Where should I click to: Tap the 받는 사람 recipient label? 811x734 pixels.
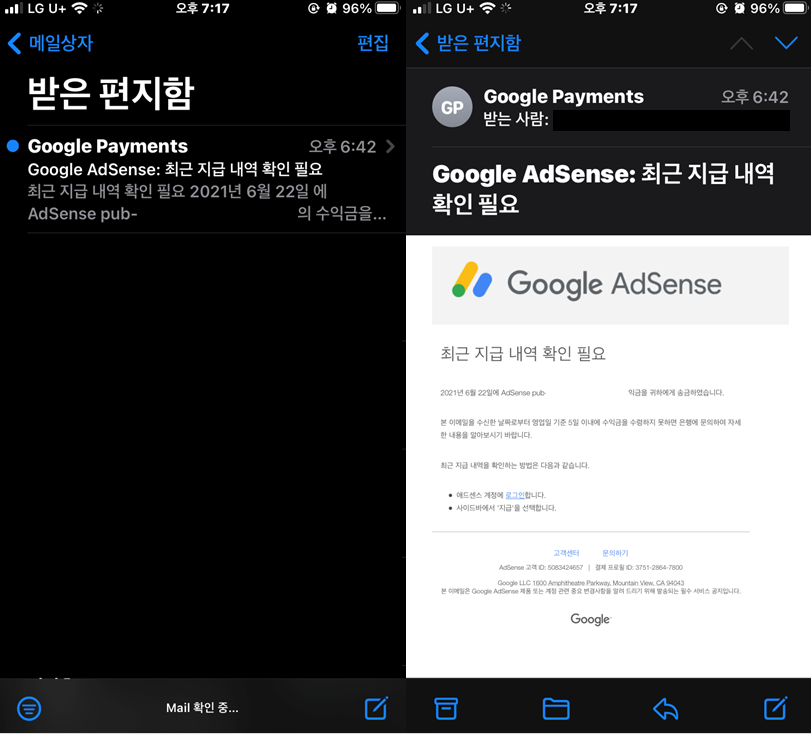(x=515, y=119)
